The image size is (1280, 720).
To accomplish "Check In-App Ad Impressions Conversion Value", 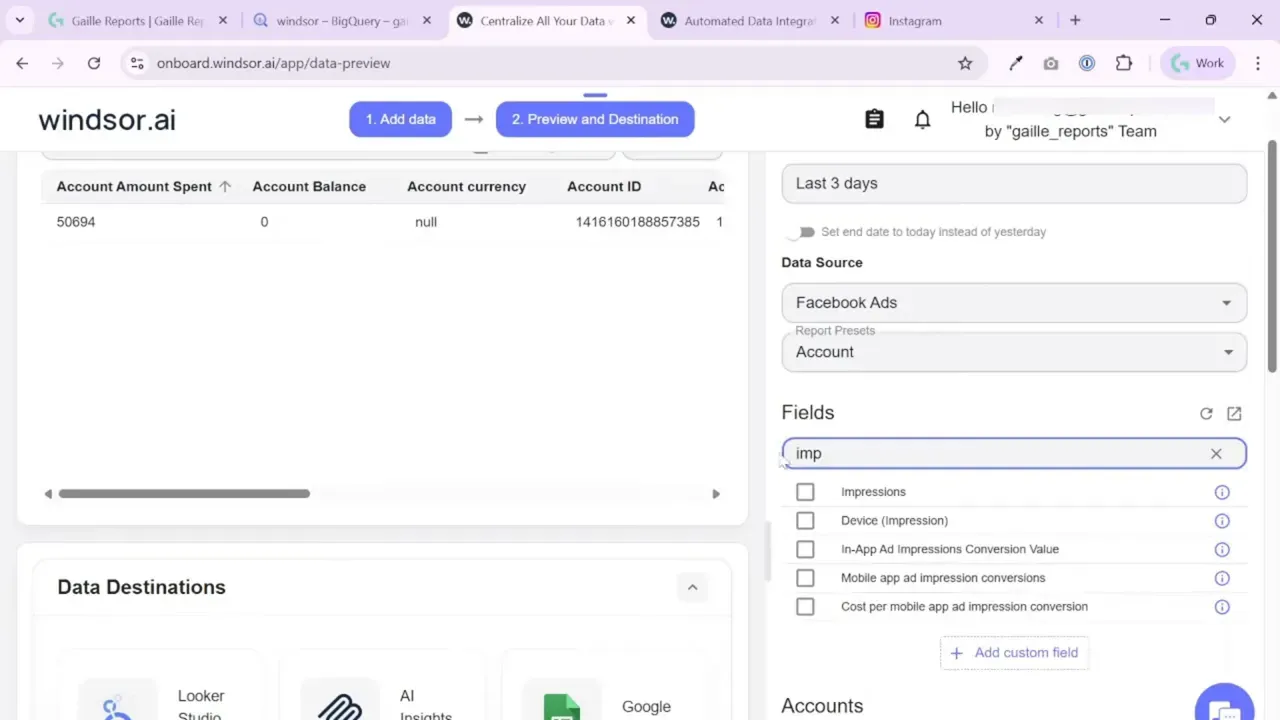I will 805,549.
